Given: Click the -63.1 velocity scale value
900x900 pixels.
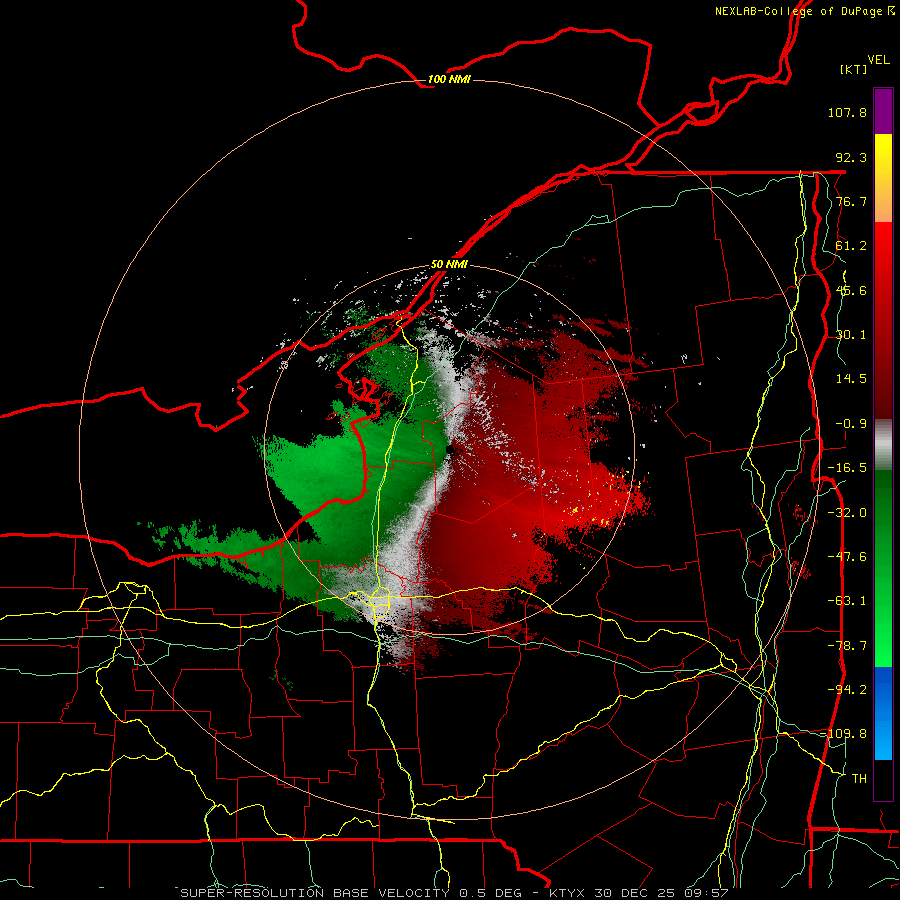Looking at the screenshot, I should coord(847,601).
